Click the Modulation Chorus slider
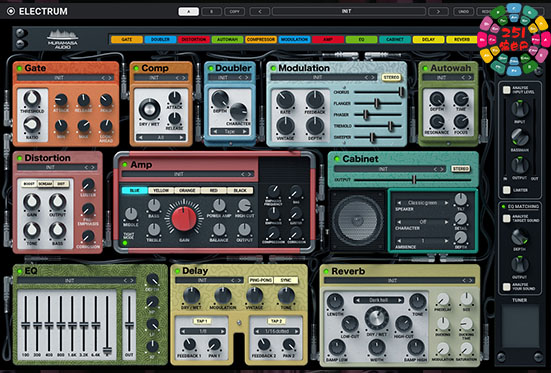Viewport: 551px width, 373px height. click(x=378, y=92)
